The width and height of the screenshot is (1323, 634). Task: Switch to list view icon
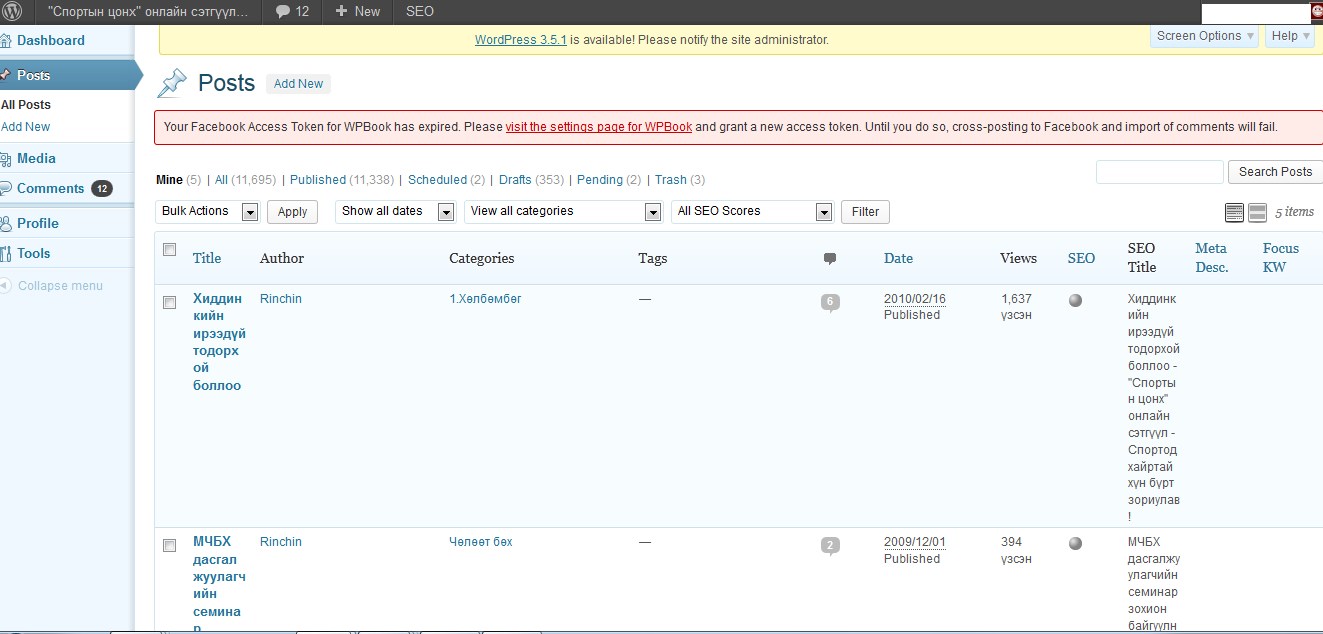1234,212
